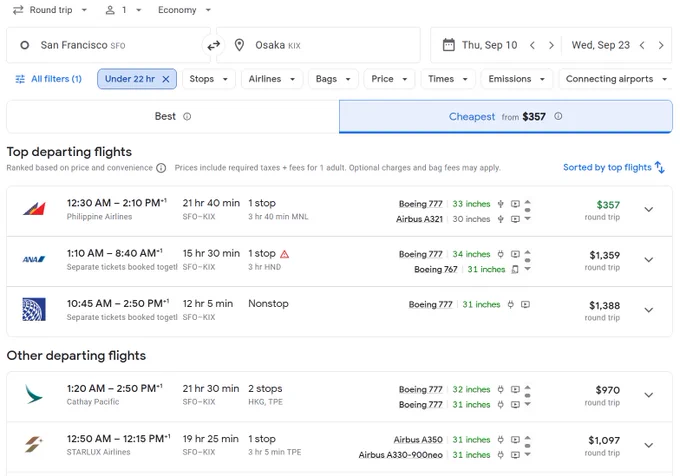
Task: Expand the Philippine Airlines flight details
Action: [648, 209]
